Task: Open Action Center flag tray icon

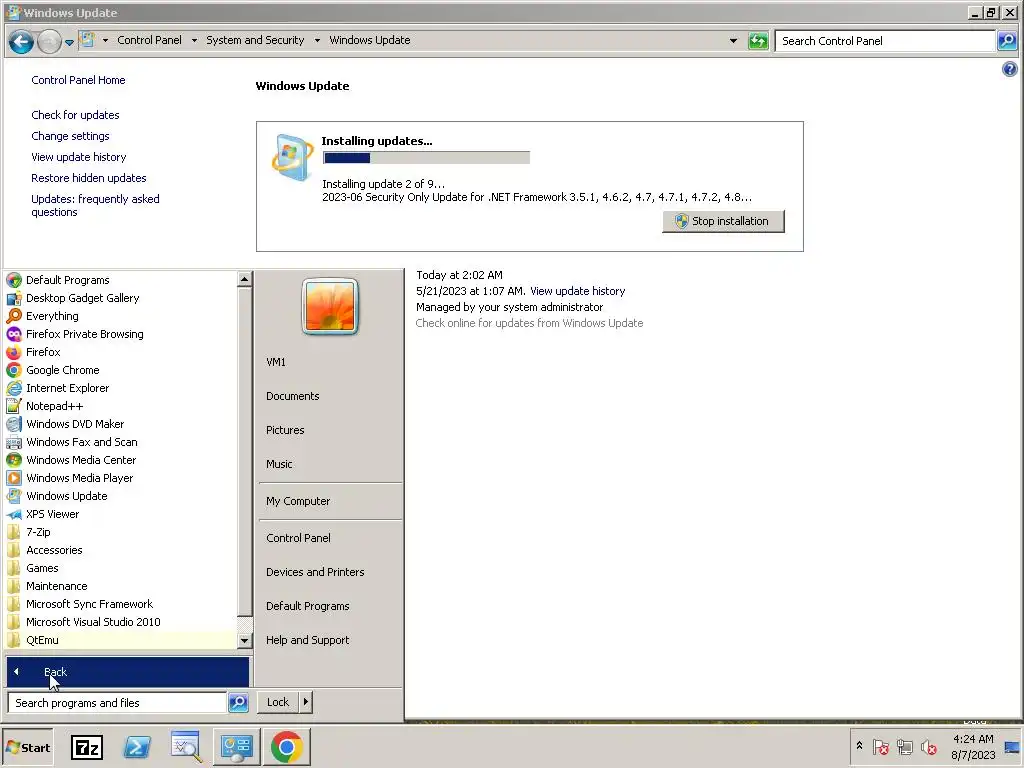Action: tap(880, 747)
